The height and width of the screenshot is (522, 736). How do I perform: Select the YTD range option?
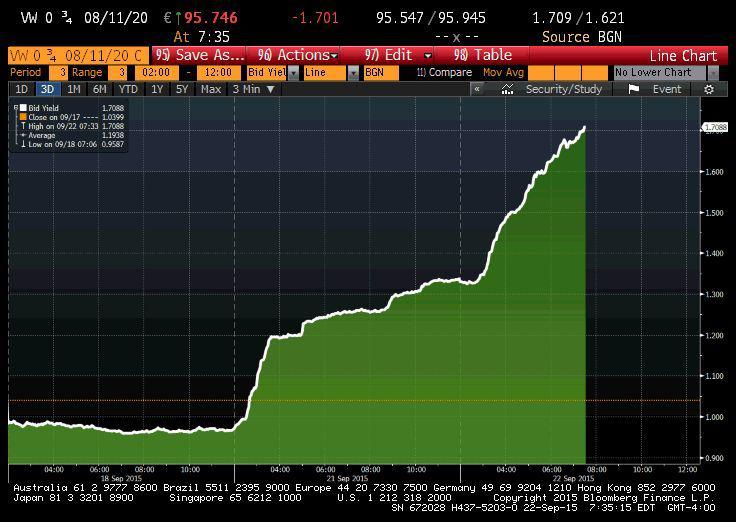click(127, 89)
